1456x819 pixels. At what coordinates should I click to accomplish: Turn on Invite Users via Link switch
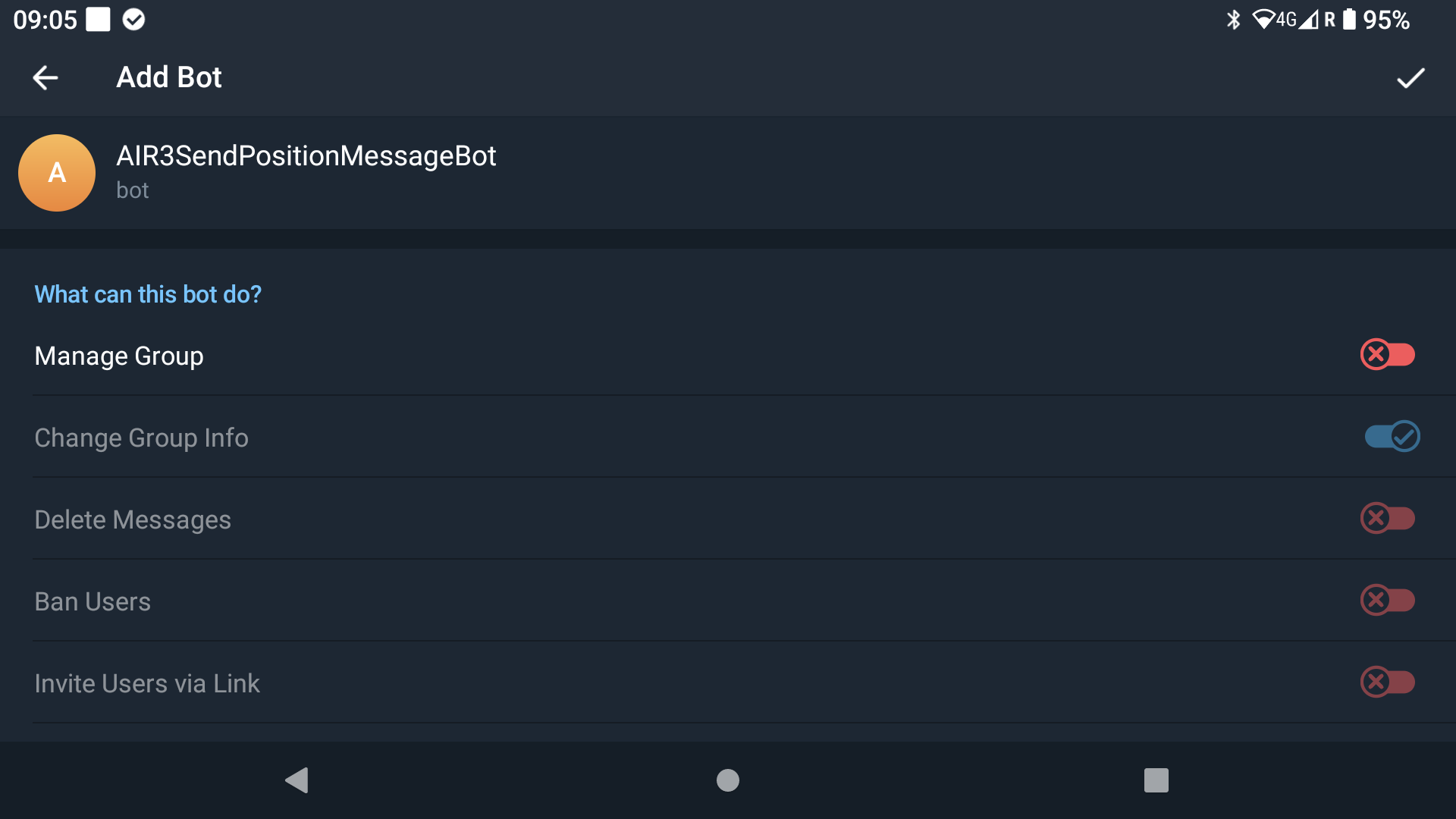click(x=1388, y=682)
